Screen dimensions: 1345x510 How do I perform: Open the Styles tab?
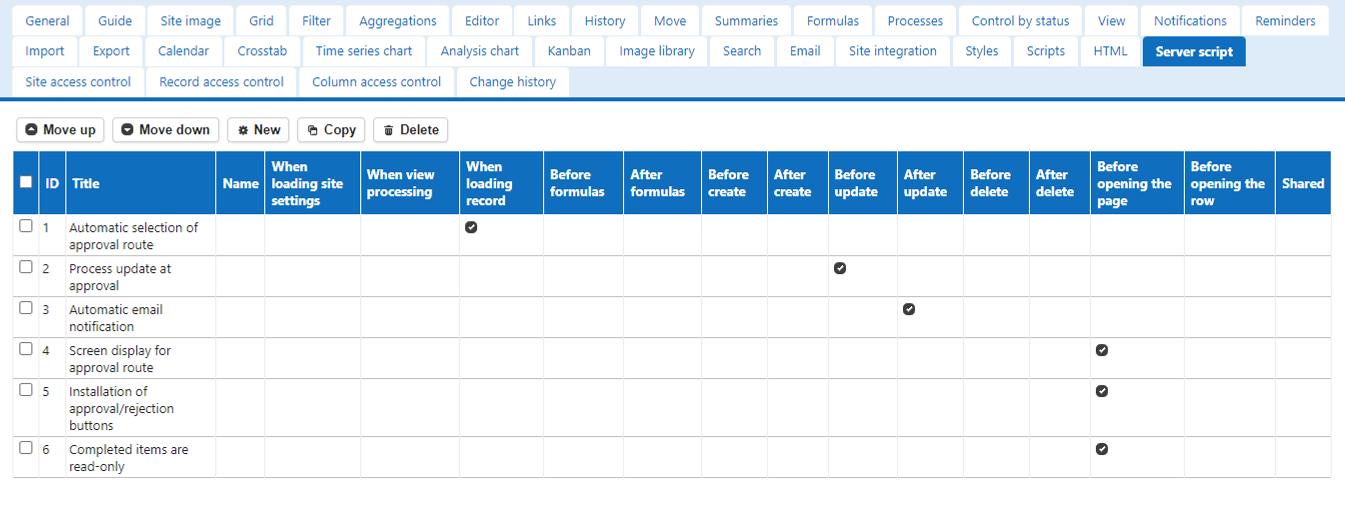tap(982, 51)
